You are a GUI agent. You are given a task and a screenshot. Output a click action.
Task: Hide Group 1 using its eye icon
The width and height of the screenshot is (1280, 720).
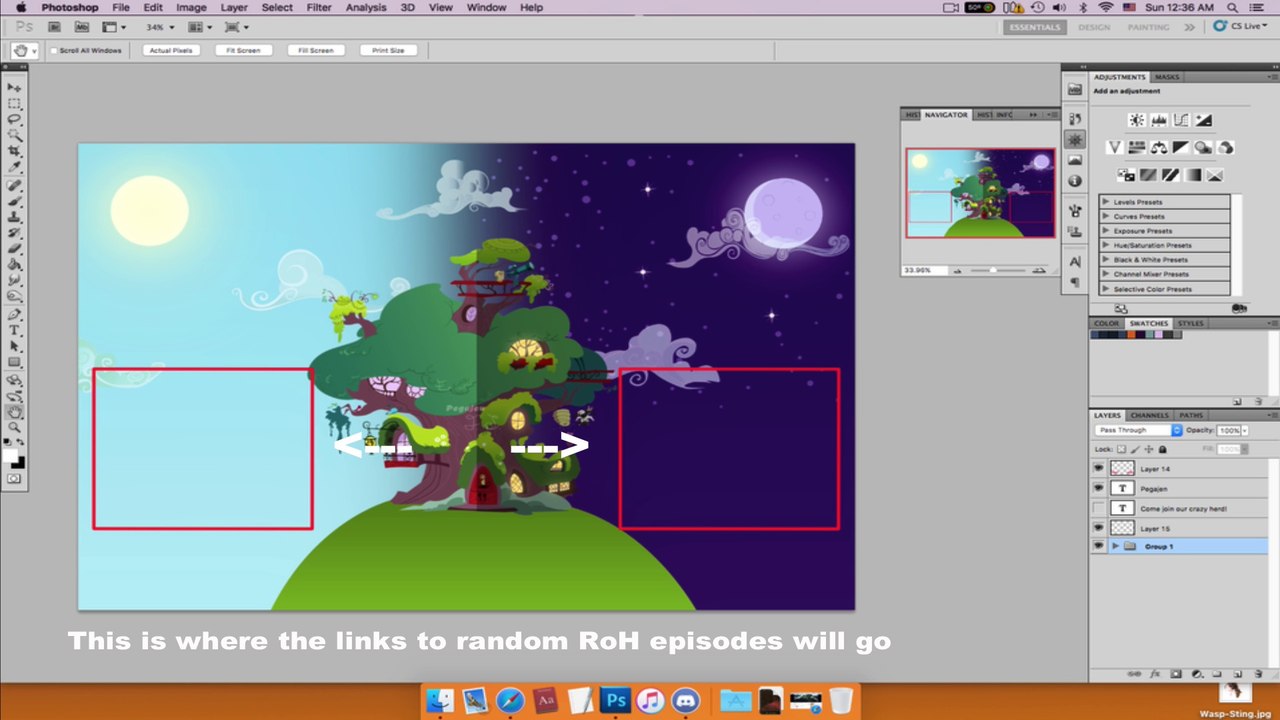click(1099, 546)
